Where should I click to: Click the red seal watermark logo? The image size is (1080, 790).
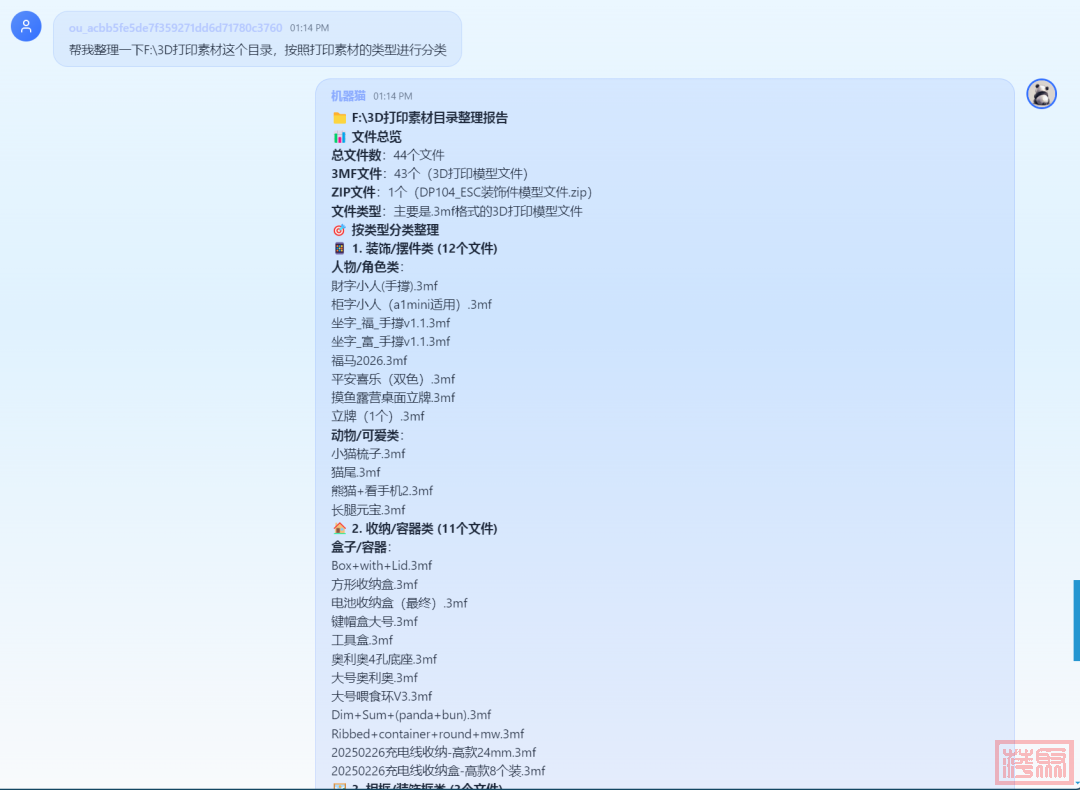(1035, 763)
